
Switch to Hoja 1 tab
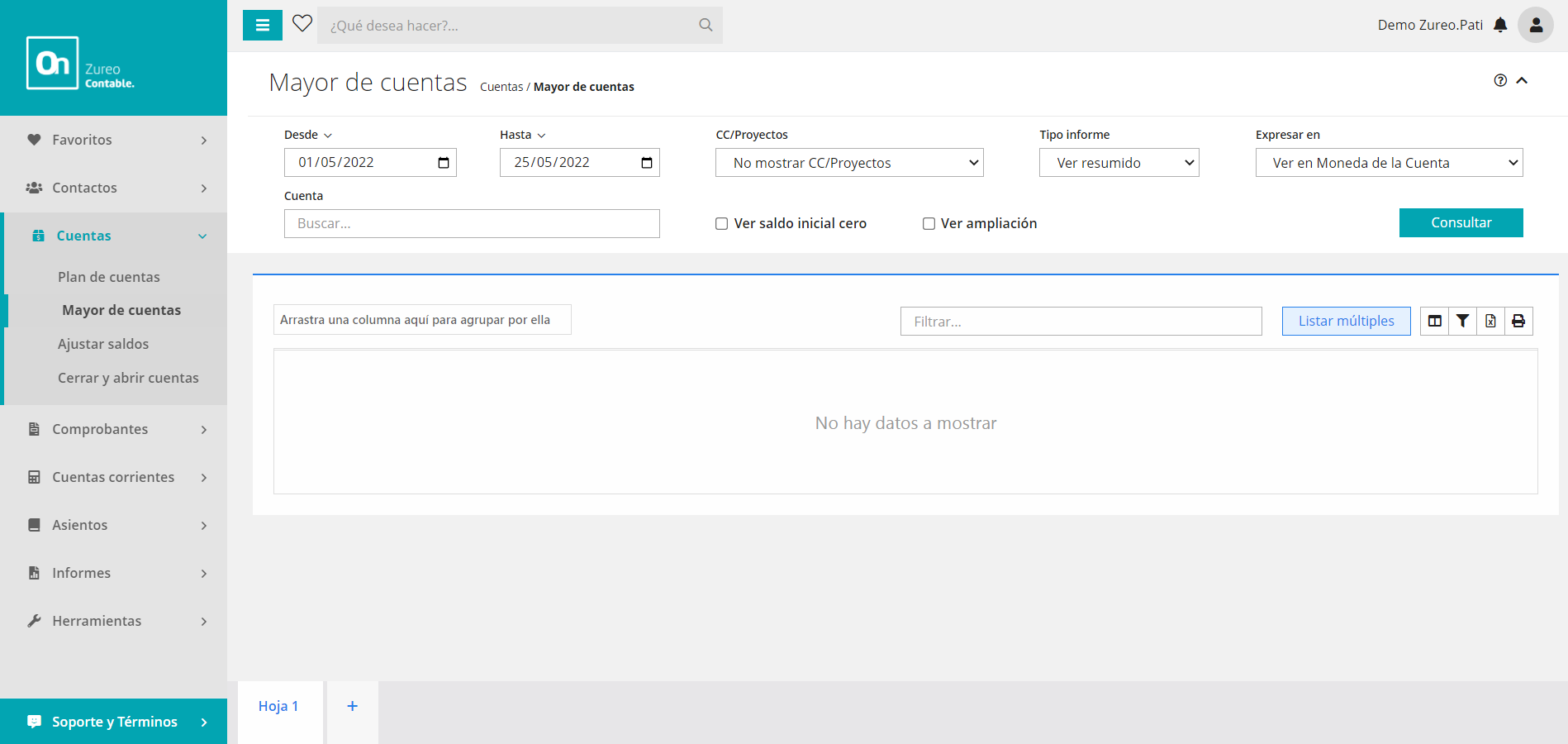point(278,706)
